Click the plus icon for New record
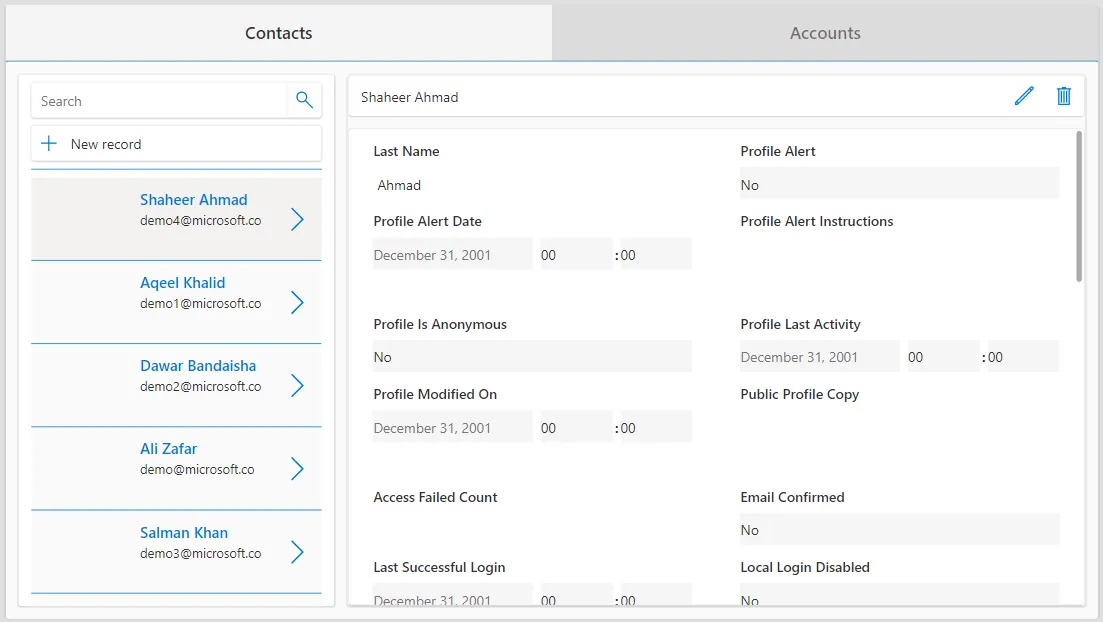Screen dimensions: 1103x622 [x=49, y=144]
